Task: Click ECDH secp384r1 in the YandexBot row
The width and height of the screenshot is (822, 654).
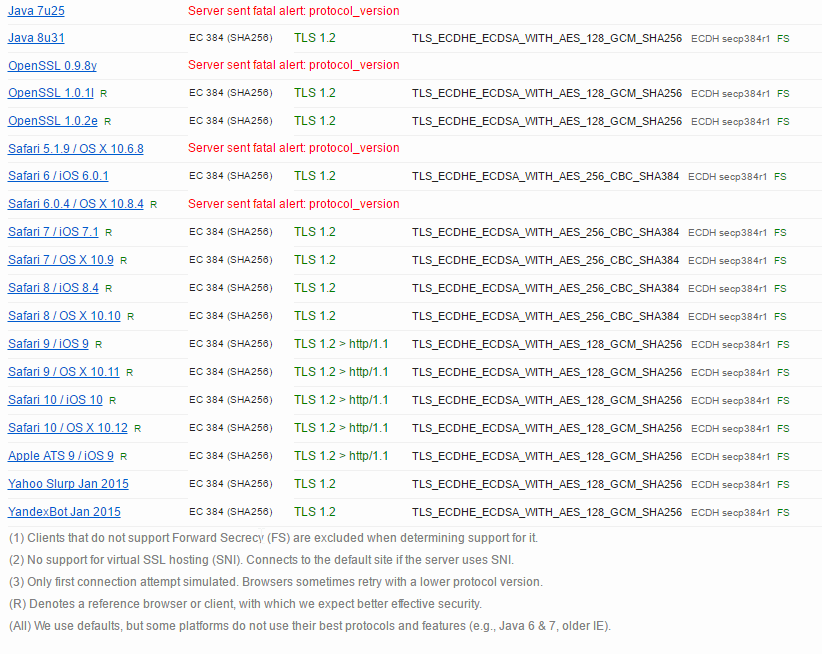Action: click(x=730, y=513)
